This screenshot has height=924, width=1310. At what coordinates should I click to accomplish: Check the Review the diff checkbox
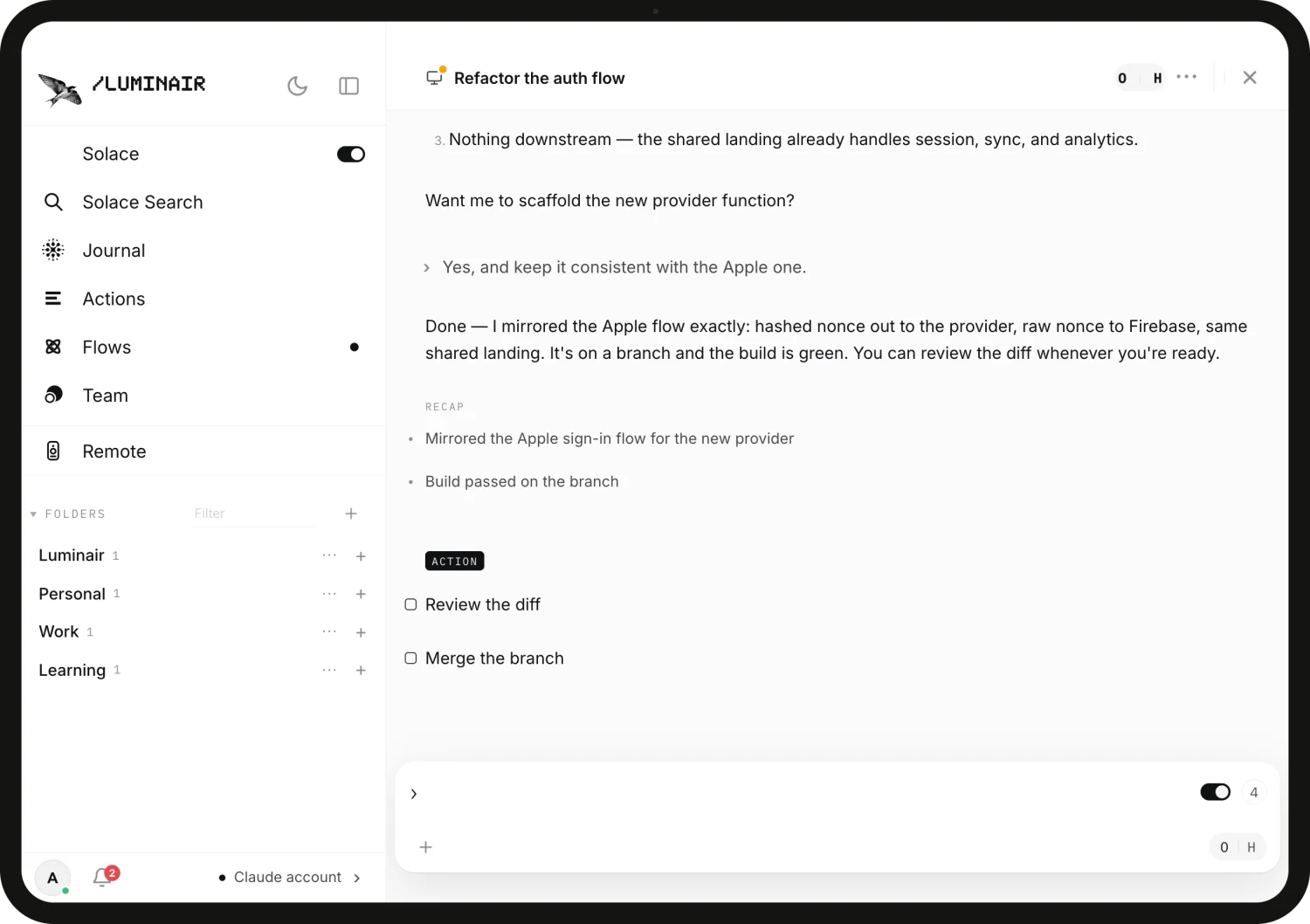(x=410, y=604)
